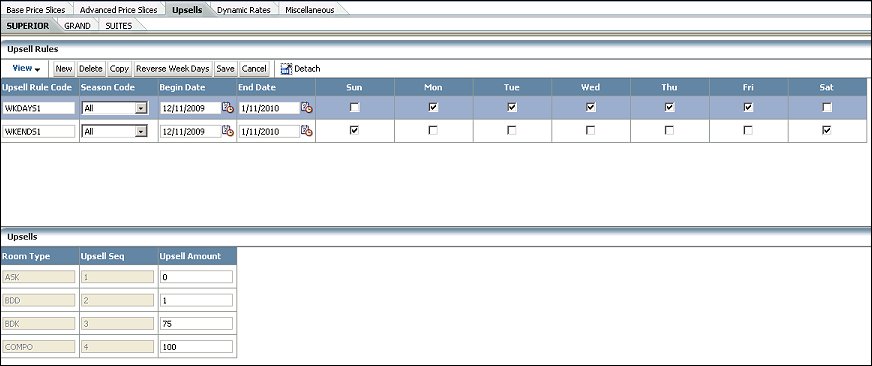Click WKDAYS1 rule code field
This screenshot has width=872, height=366.
point(39,108)
